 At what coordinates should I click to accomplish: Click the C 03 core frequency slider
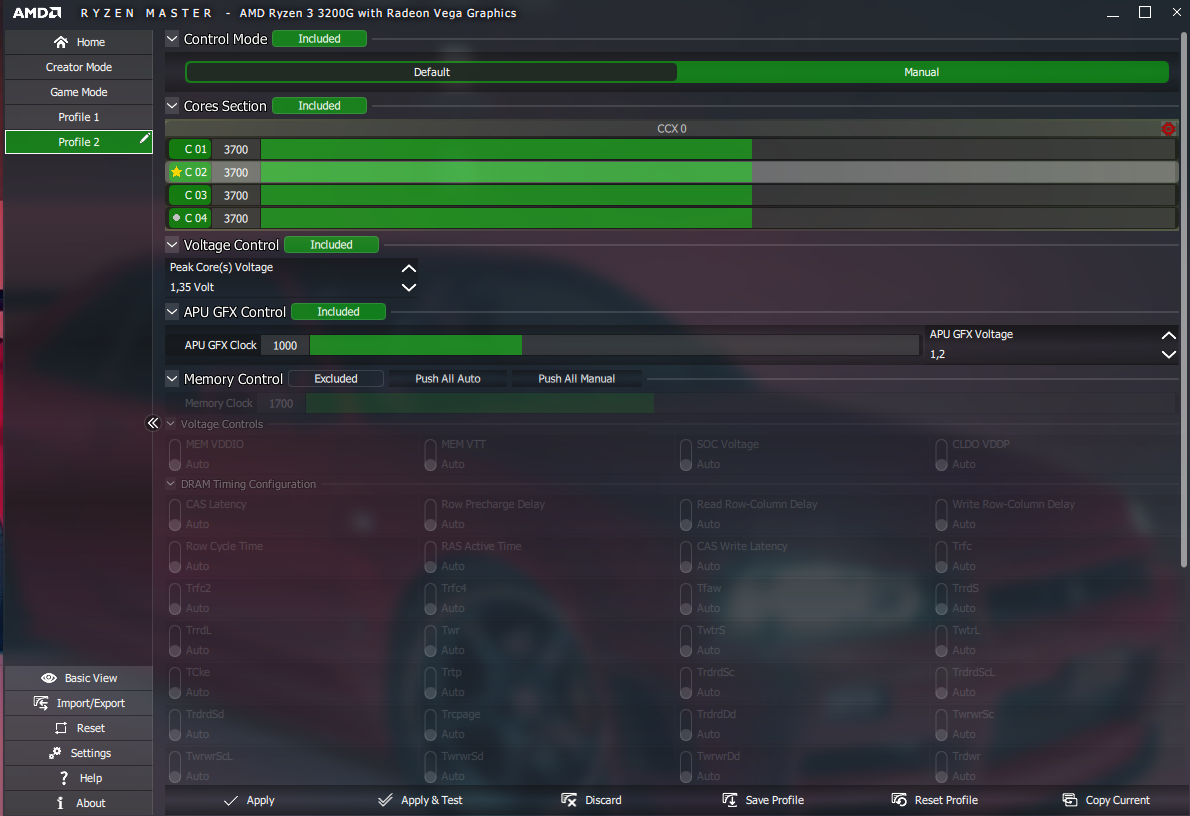[718, 195]
